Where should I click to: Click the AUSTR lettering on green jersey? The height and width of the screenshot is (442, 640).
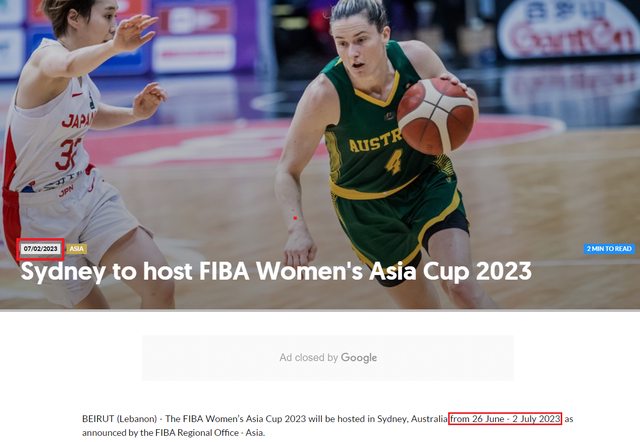click(x=376, y=141)
